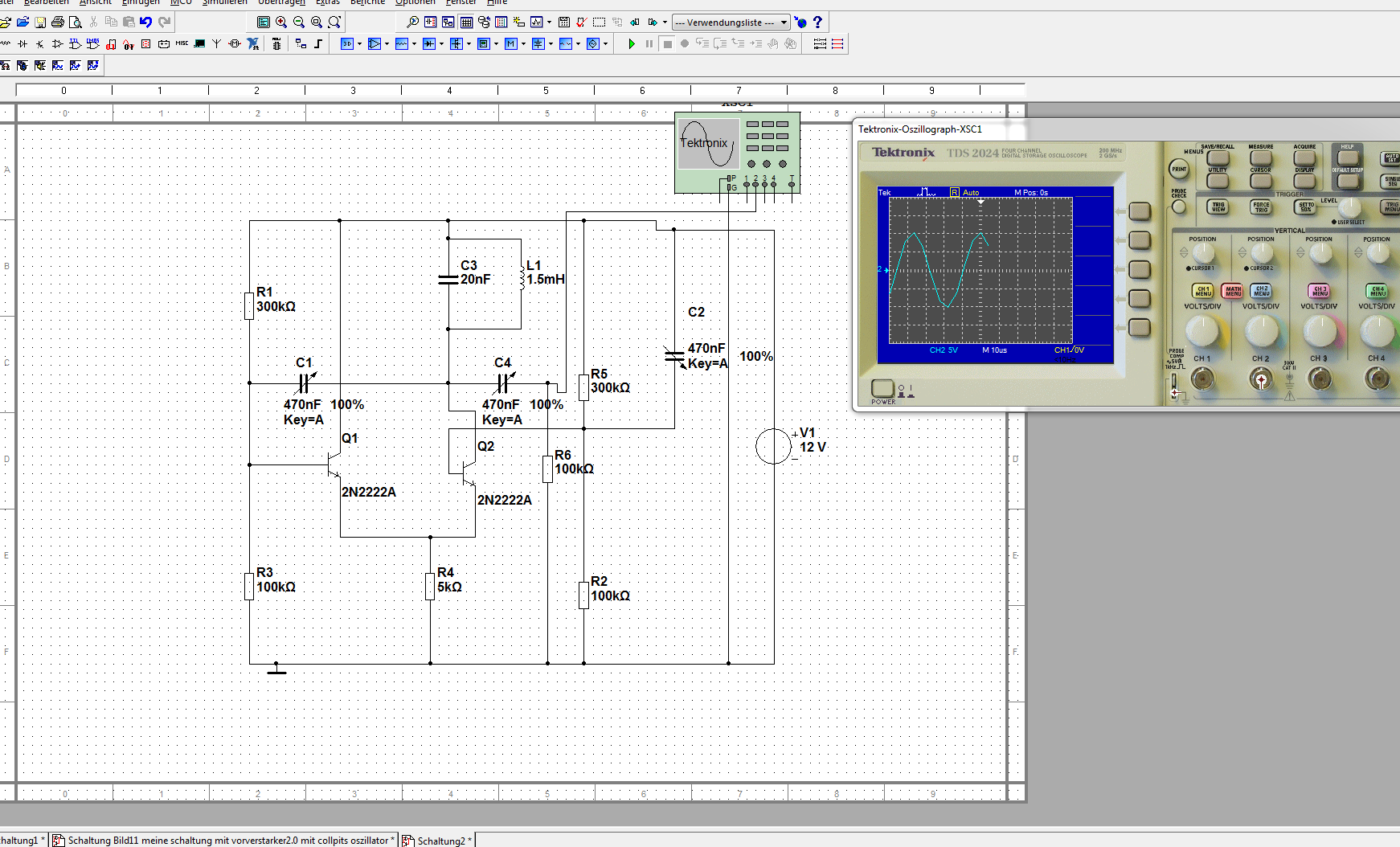Viewport: 1400px width, 847px height.
Task: Click the blue help question mark
Action: click(818, 23)
